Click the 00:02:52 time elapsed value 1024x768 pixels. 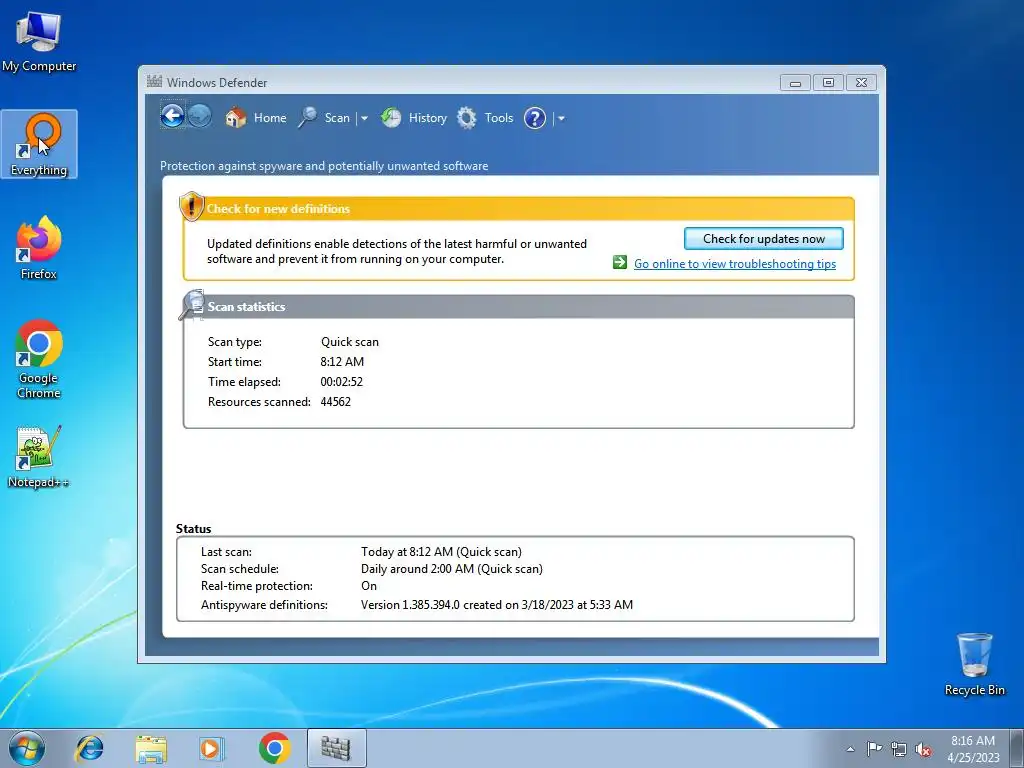pyautogui.click(x=342, y=381)
